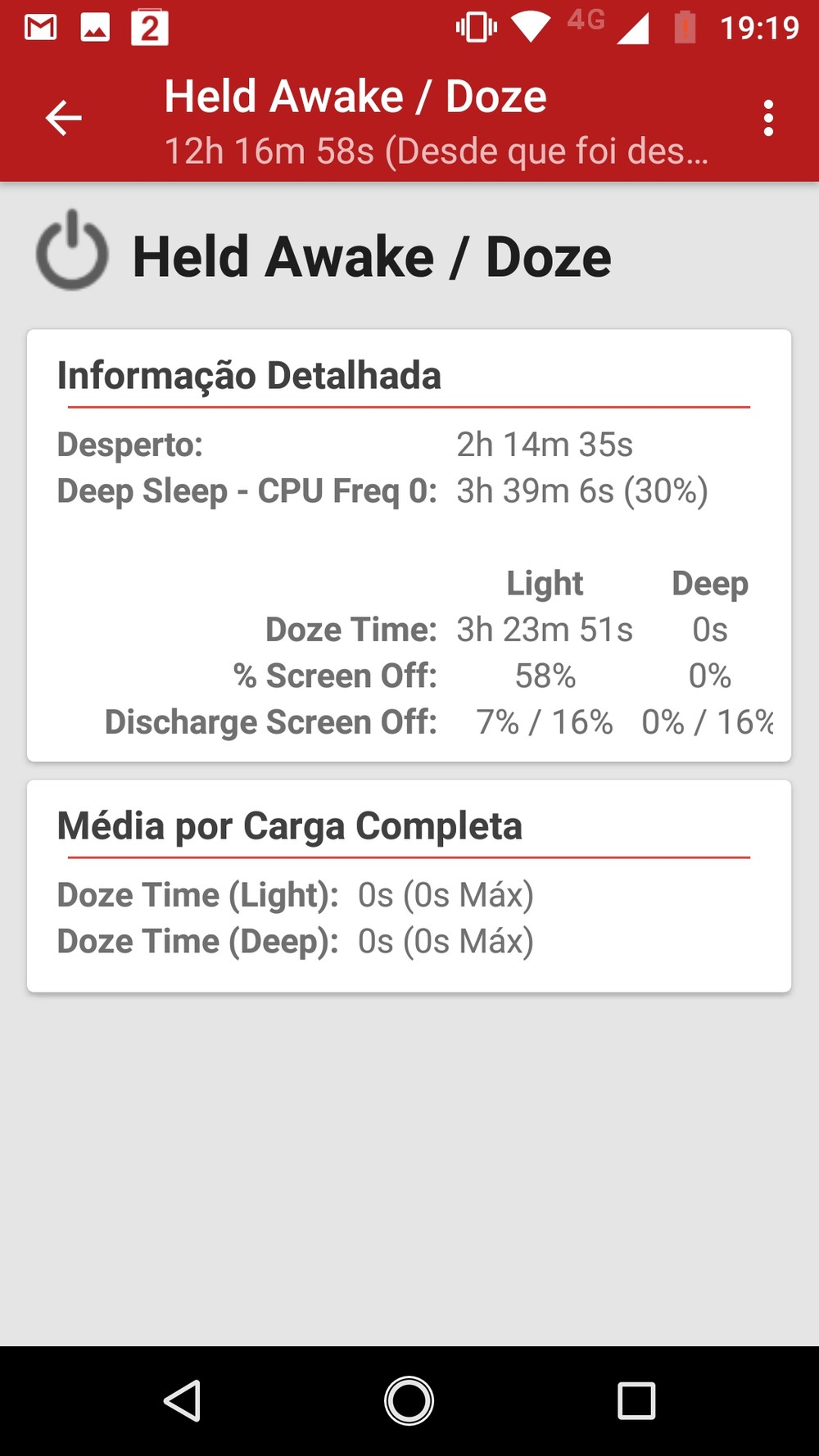This screenshot has height=1456, width=819.
Task: Tap the Deep Sleep CPU Freq value
Action: pos(581,491)
